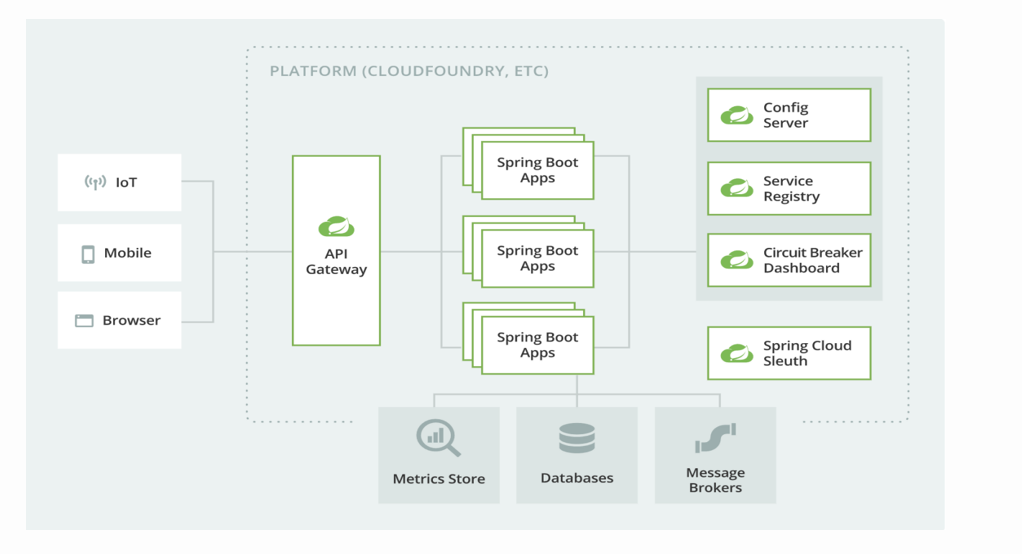Select the IoT client box
Image resolution: width=1022 pixels, height=554 pixels.
[119, 182]
